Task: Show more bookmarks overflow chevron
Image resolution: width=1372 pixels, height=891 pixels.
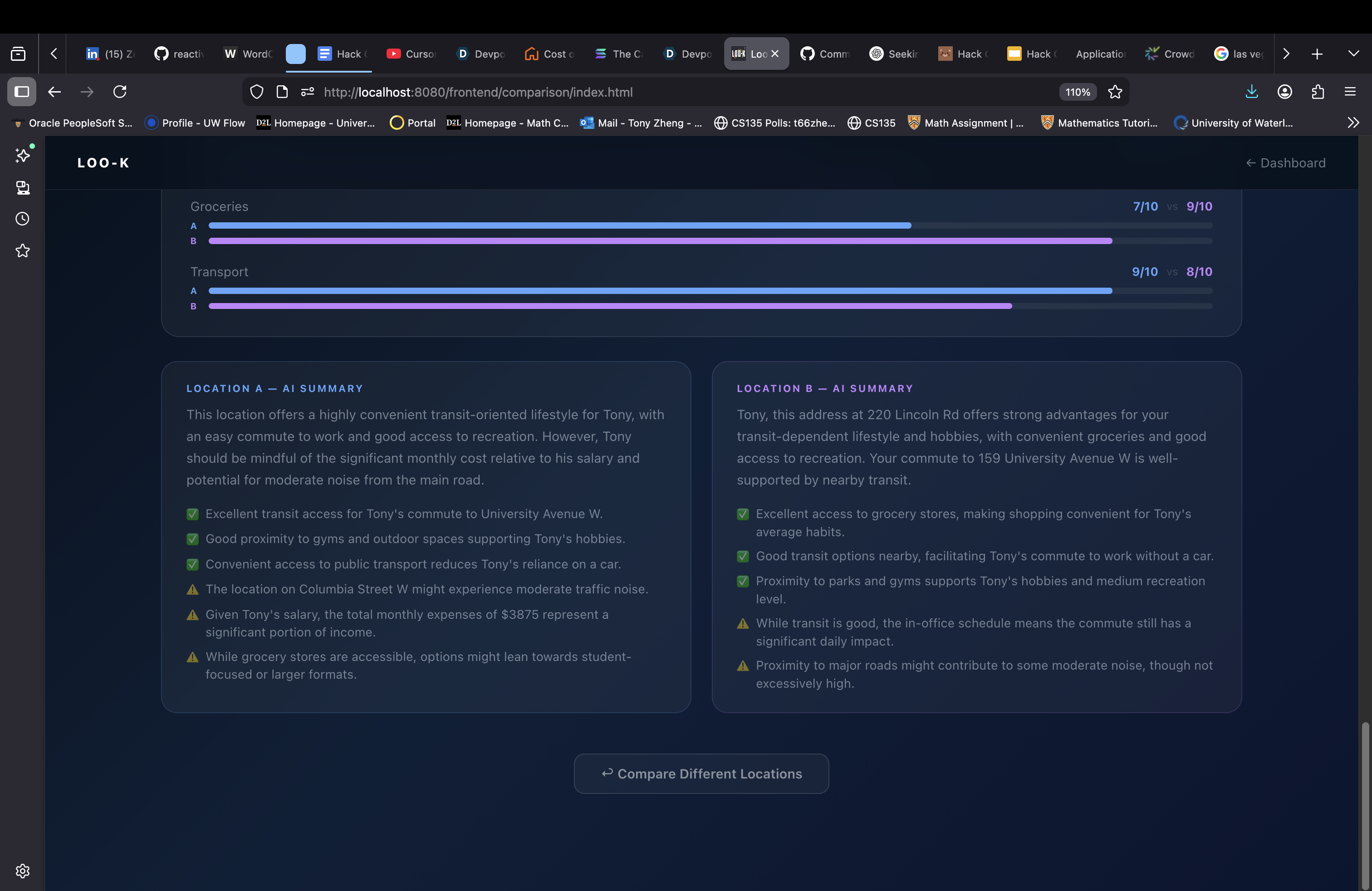Action: (1353, 123)
